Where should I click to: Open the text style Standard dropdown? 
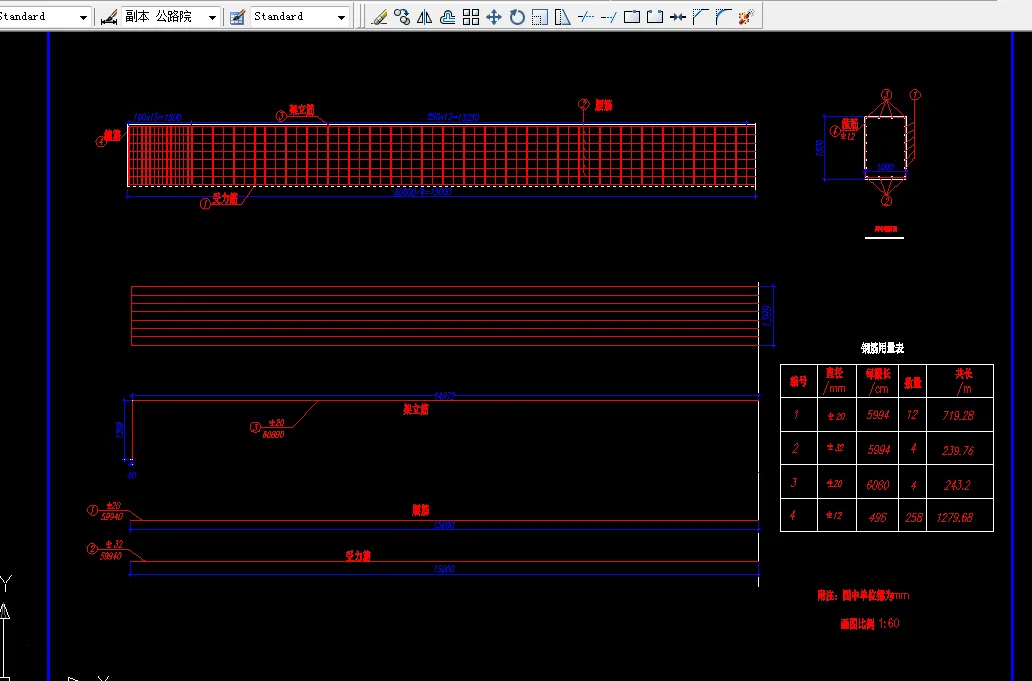[x=83, y=17]
